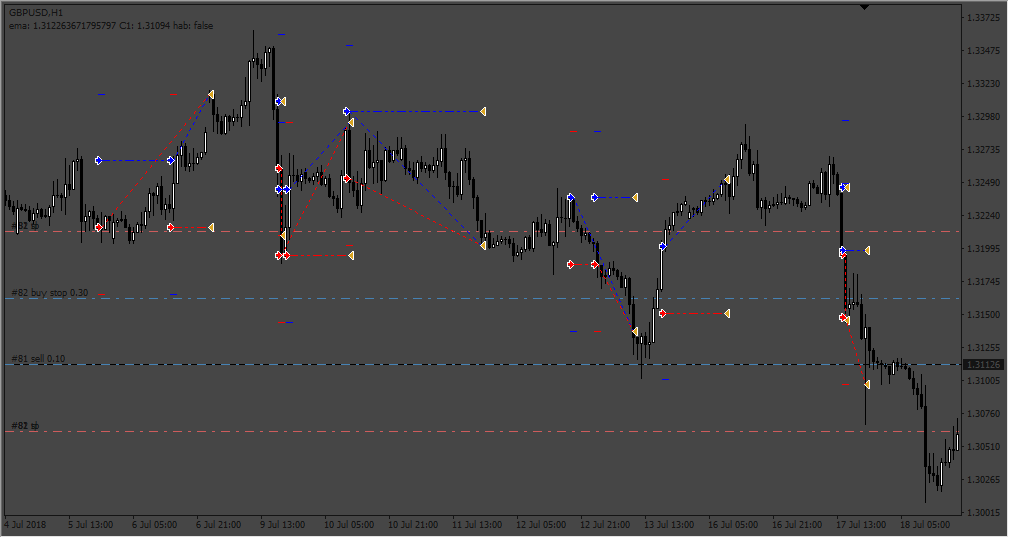Viewport: 1009px width, 538px height.
Task: Click the 17 Jul 13:00 time label
Action: pyautogui.click(x=862, y=524)
